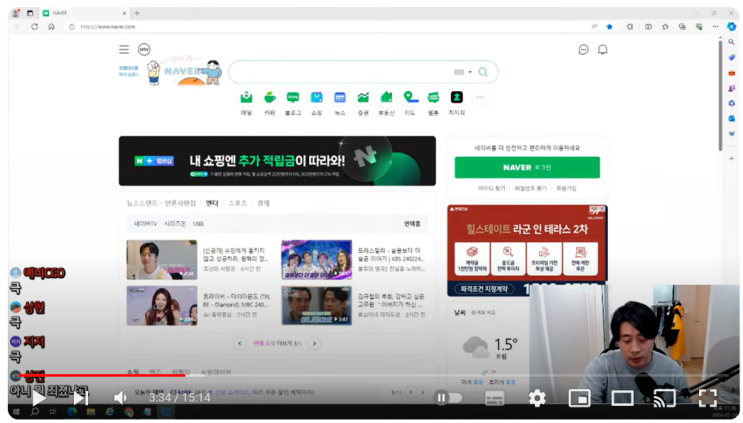This screenshot has height=423, width=743.
Task: Open Edge split screen icon
Action: point(648,27)
